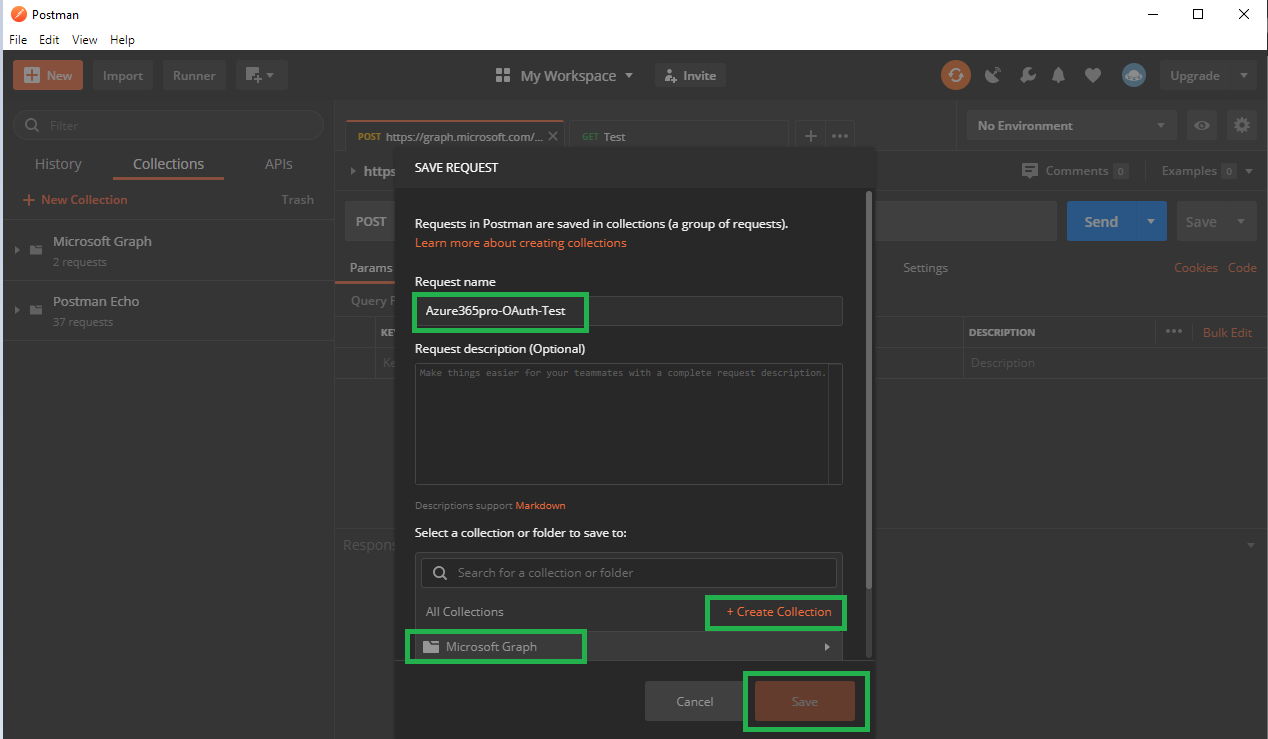Click the folder icon of Microsoft Graph in dialog
This screenshot has height=739, width=1268.
point(431,647)
